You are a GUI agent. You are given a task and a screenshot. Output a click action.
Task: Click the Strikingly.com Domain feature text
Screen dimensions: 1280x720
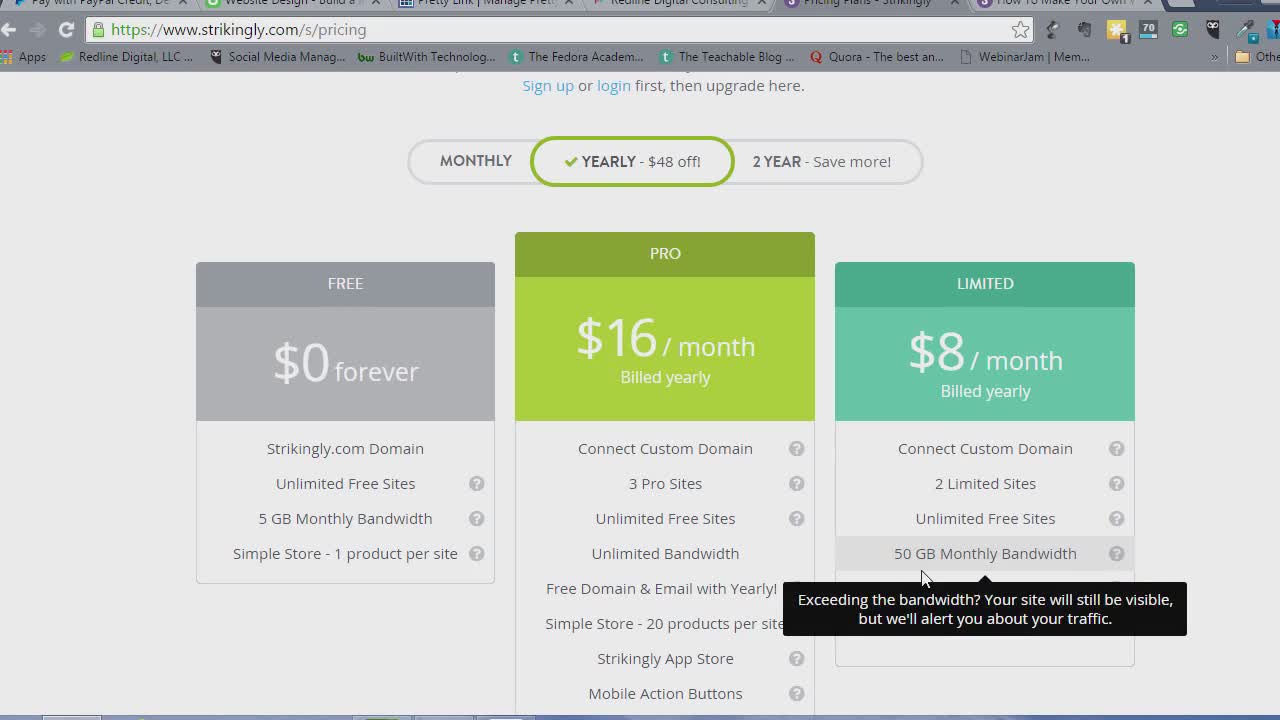pyautogui.click(x=345, y=448)
